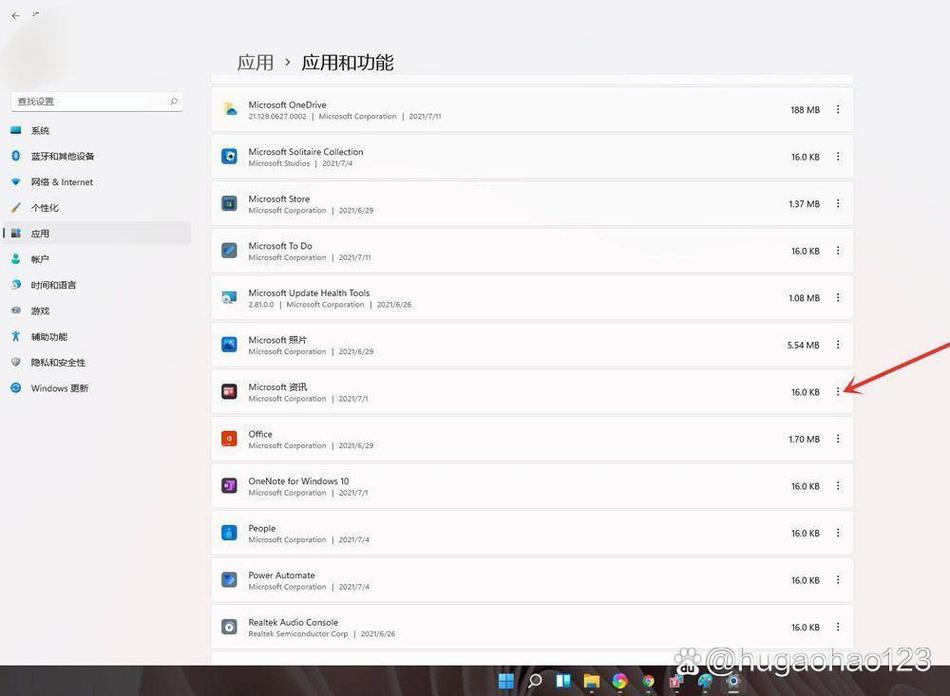Open more options for Microsoft 资讯
This screenshot has height=696, width=950.
(838, 392)
